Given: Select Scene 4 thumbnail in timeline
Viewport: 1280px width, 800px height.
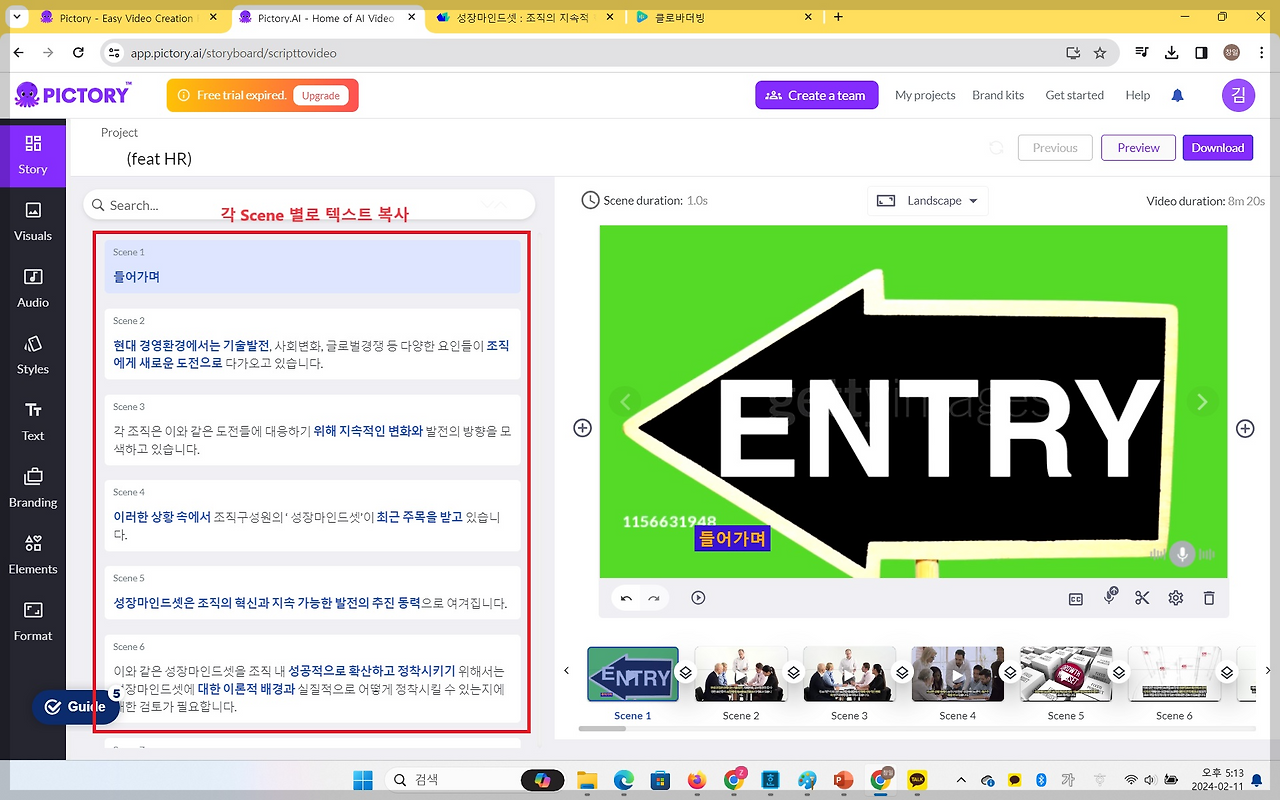Looking at the screenshot, I should pos(958,674).
